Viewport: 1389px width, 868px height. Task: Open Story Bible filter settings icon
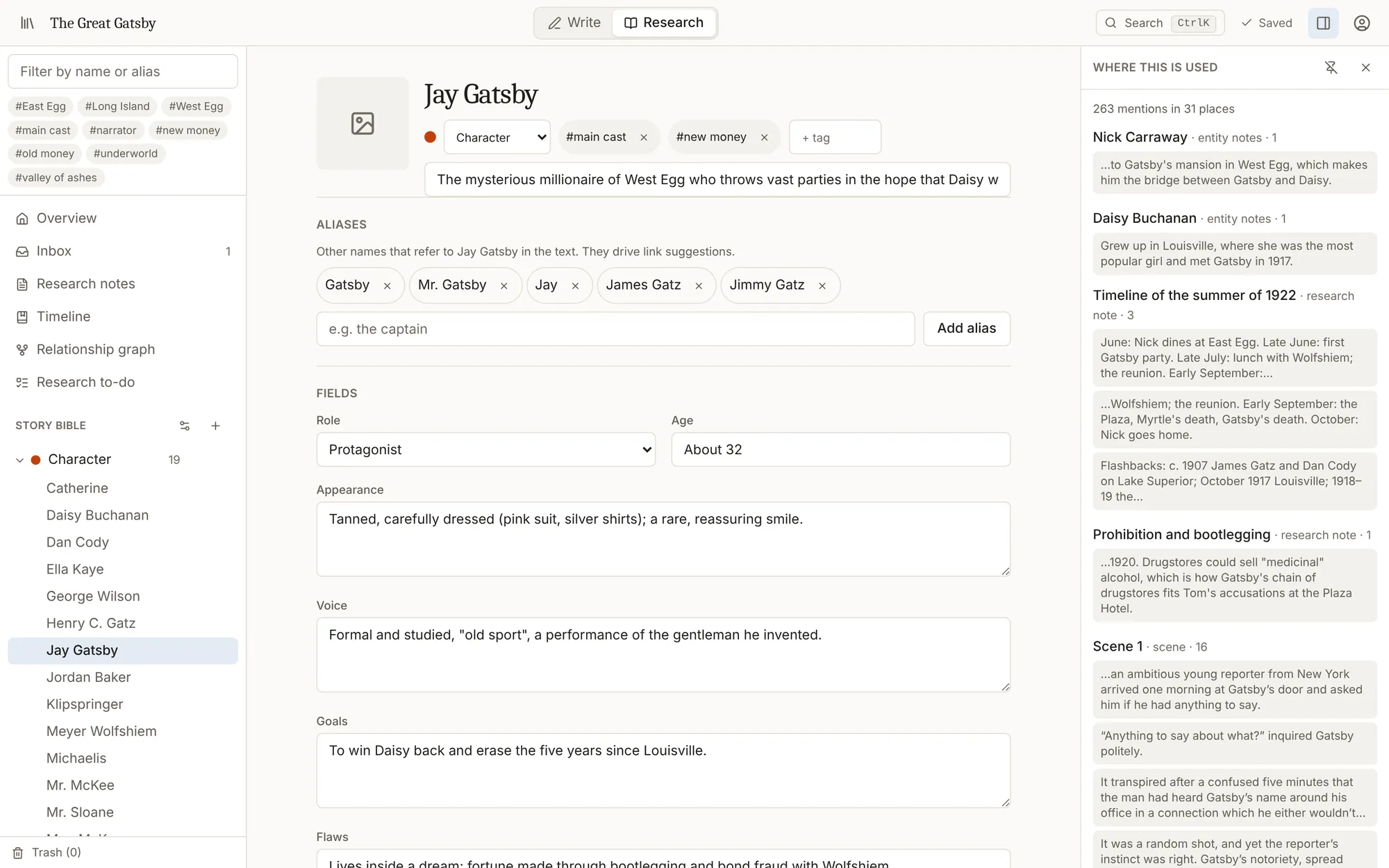coord(185,426)
